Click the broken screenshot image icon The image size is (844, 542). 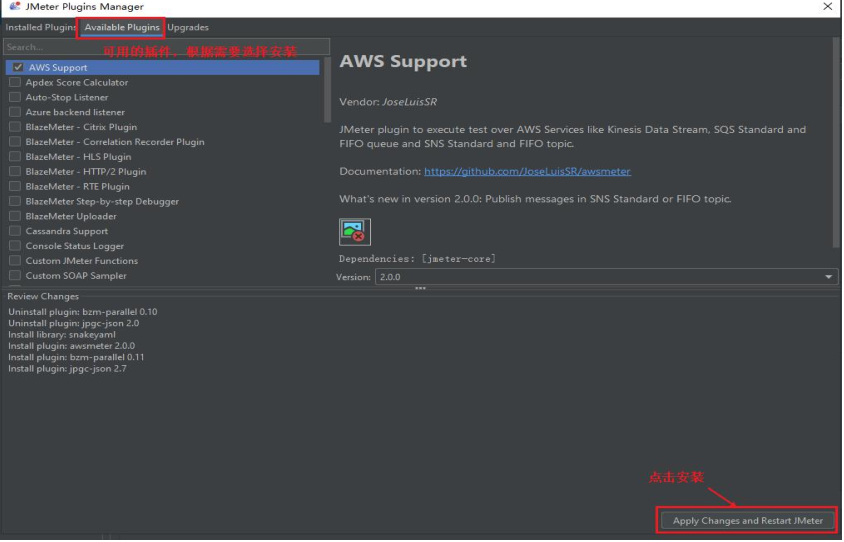355,231
